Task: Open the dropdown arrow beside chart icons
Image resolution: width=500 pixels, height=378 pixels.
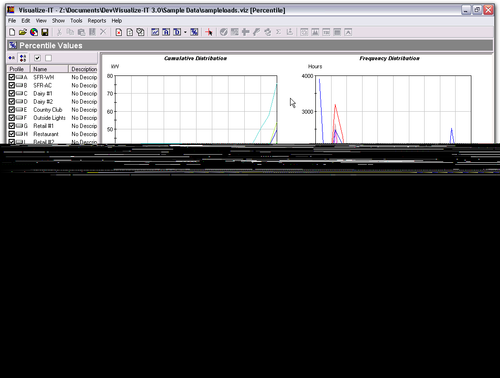Action: point(185,32)
